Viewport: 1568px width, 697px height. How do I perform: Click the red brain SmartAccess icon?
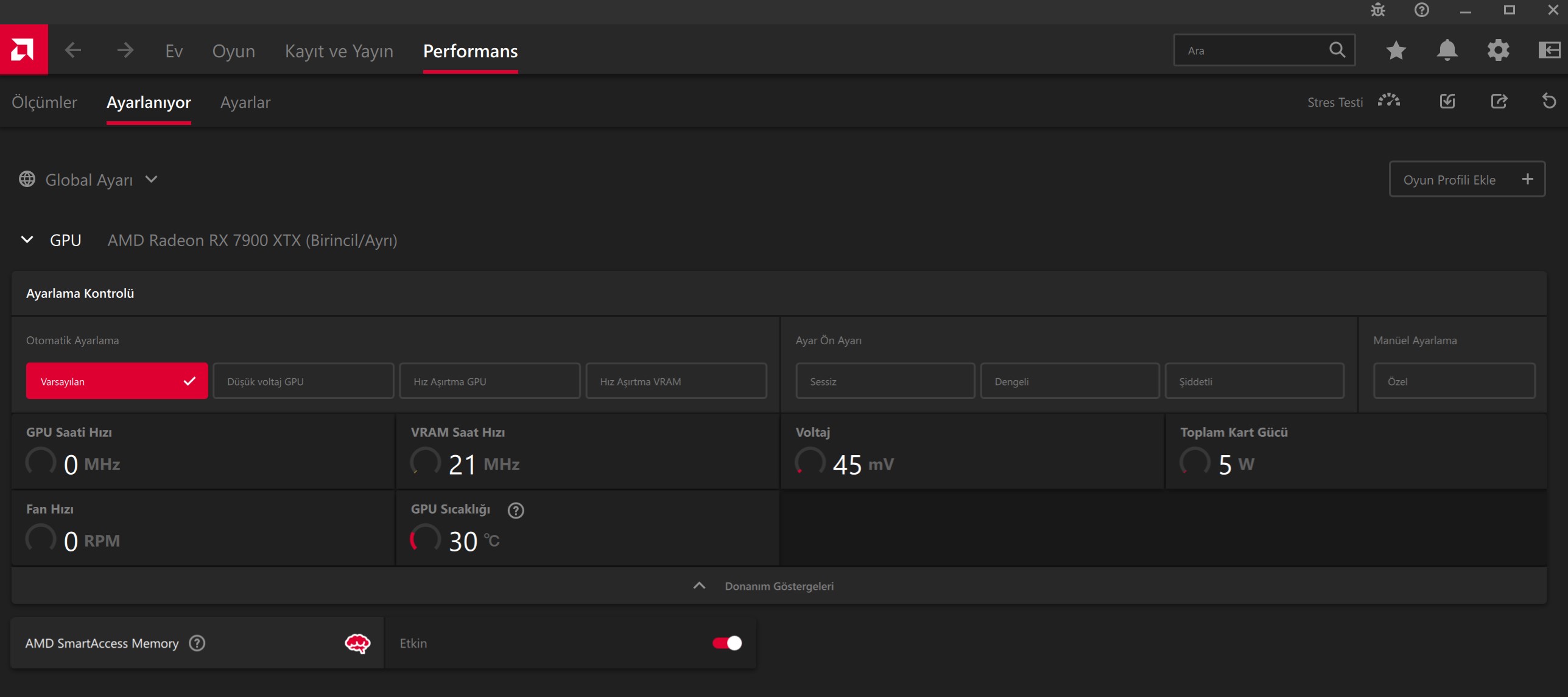[357, 643]
